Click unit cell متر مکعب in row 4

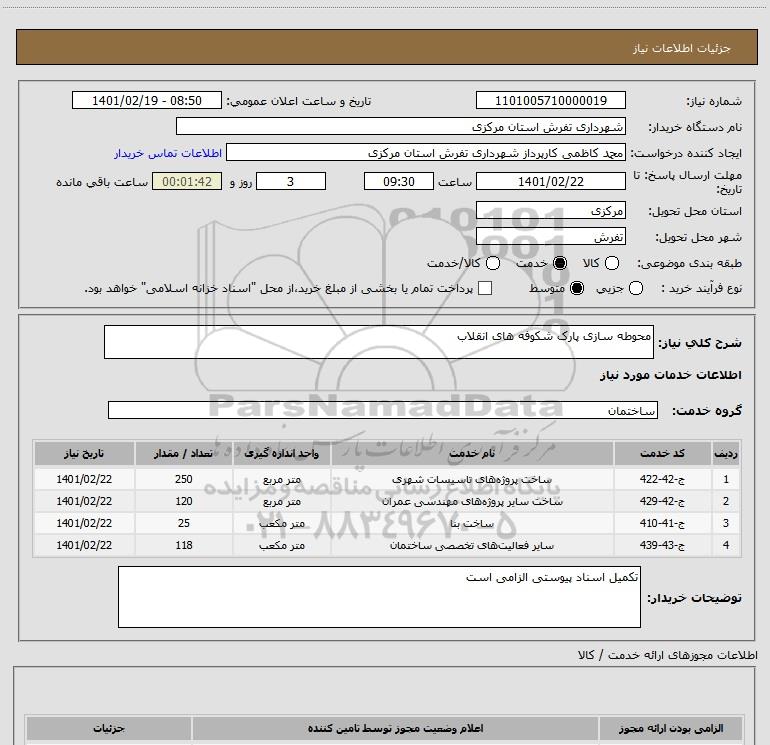pyautogui.click(x=282, y=545)
